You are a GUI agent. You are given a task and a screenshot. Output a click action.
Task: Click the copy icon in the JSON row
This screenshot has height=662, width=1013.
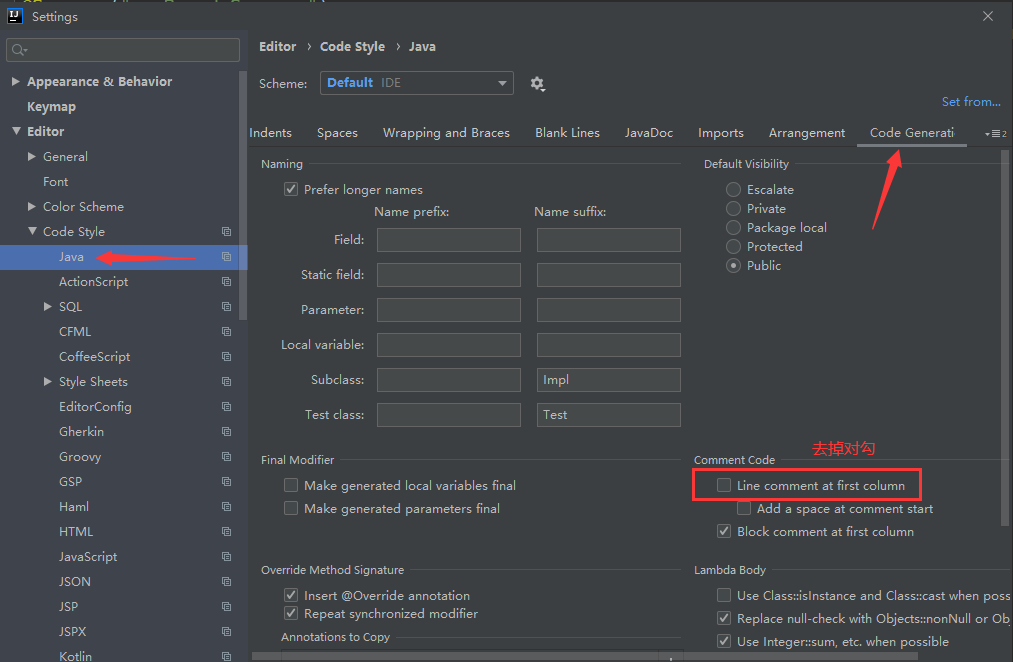[x=226, y=581]
